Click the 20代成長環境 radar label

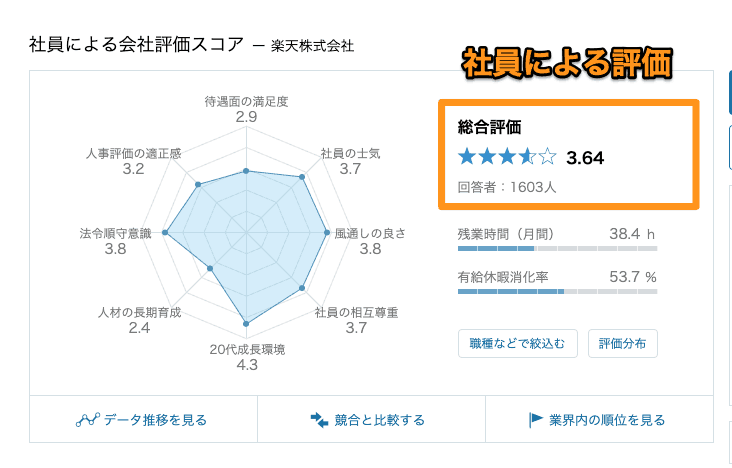(x=247, y=349)
